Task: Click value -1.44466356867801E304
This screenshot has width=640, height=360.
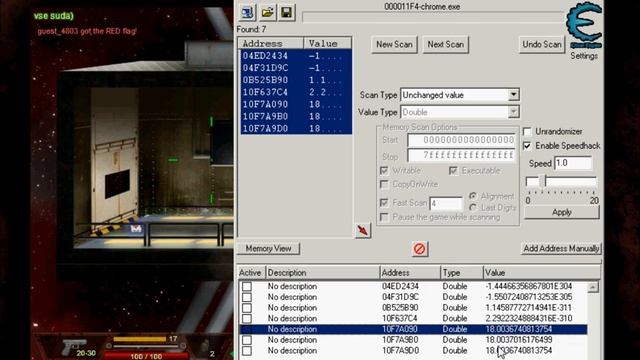Action: click(x=529, y=287)
